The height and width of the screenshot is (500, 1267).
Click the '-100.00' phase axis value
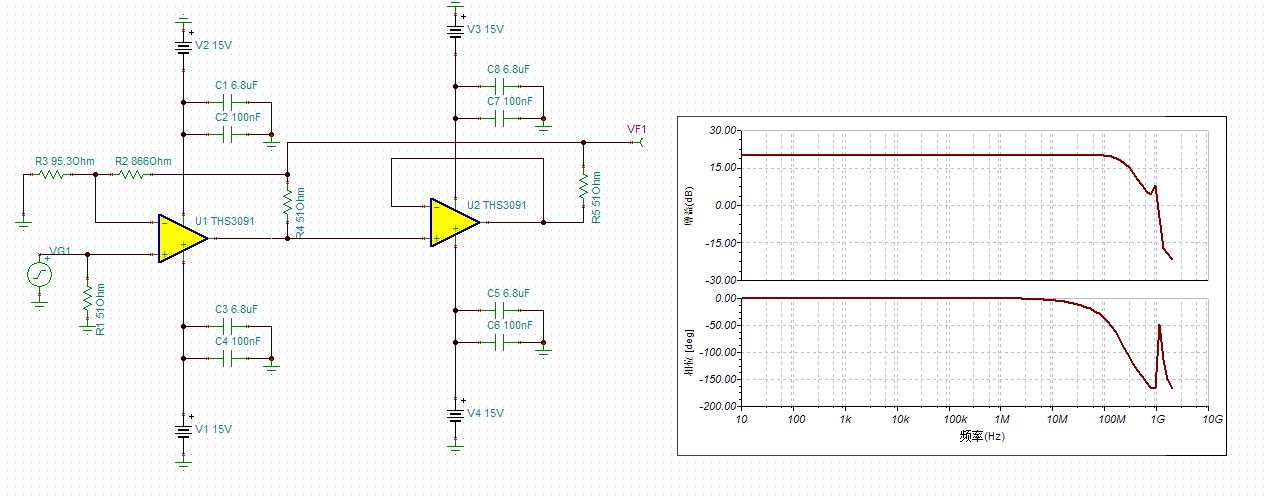pyautogui.click(x=719, y=353)
